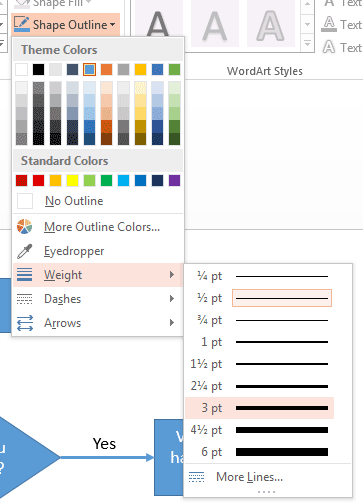Open More Lines options
The width and height of the screenshot is (363, 504).
(x=268, y=477)
